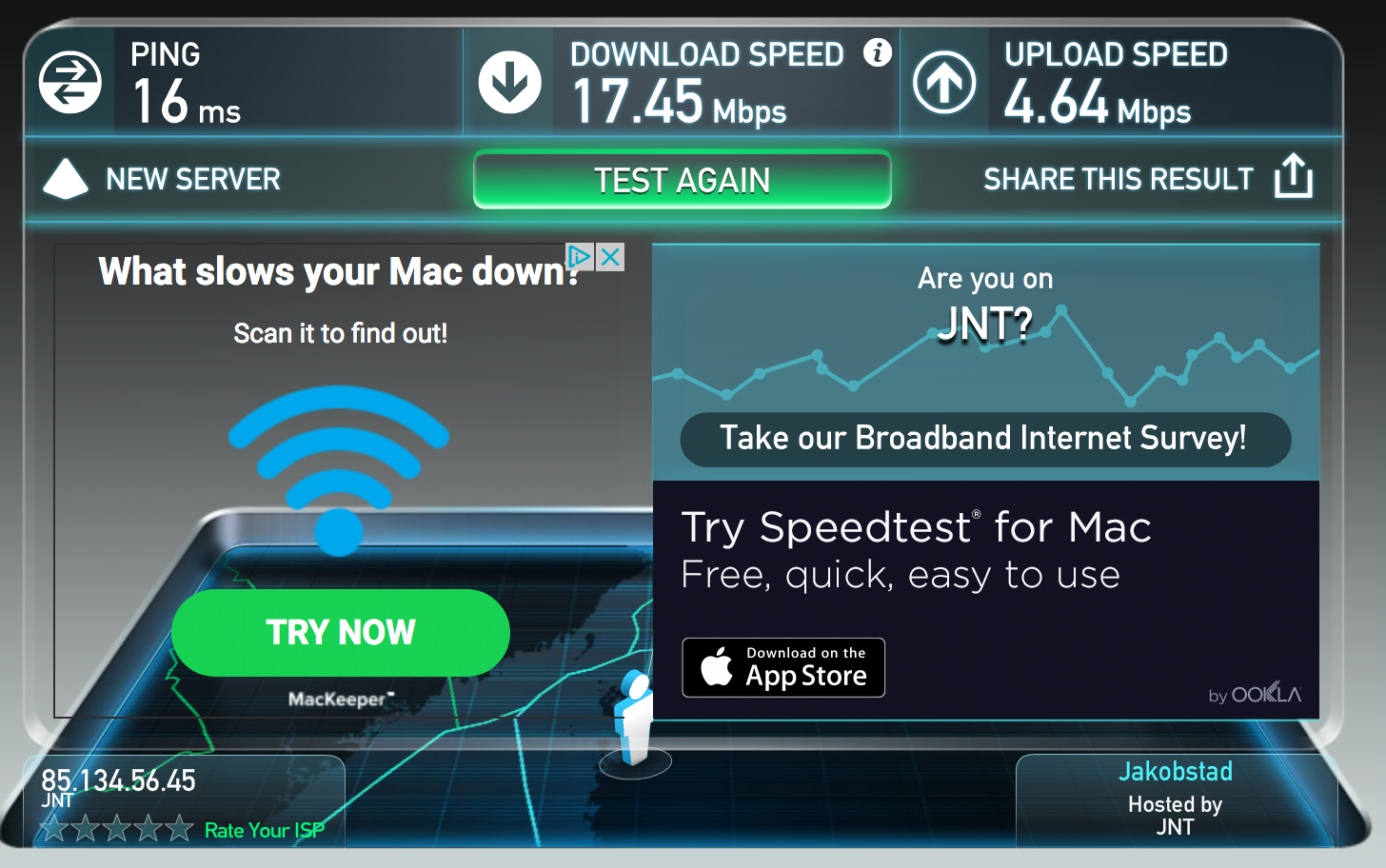
Task: Click the Rate Your ISP link
Action: point(265,830)
